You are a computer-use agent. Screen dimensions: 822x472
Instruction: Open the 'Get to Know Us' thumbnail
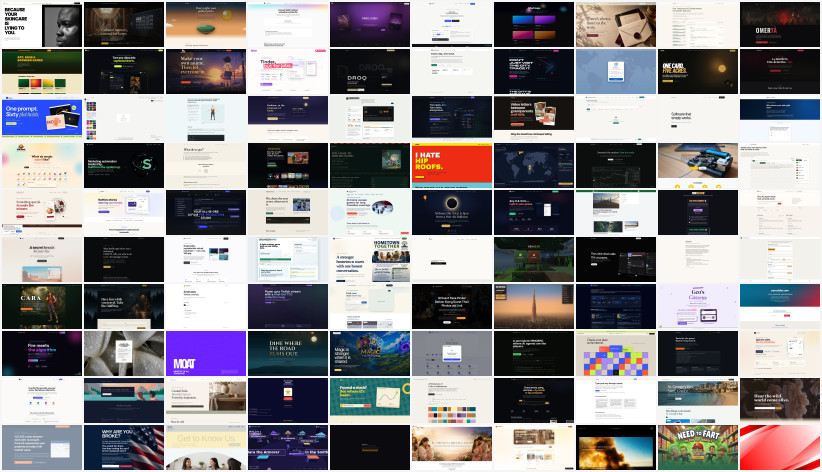click(206, 447)
